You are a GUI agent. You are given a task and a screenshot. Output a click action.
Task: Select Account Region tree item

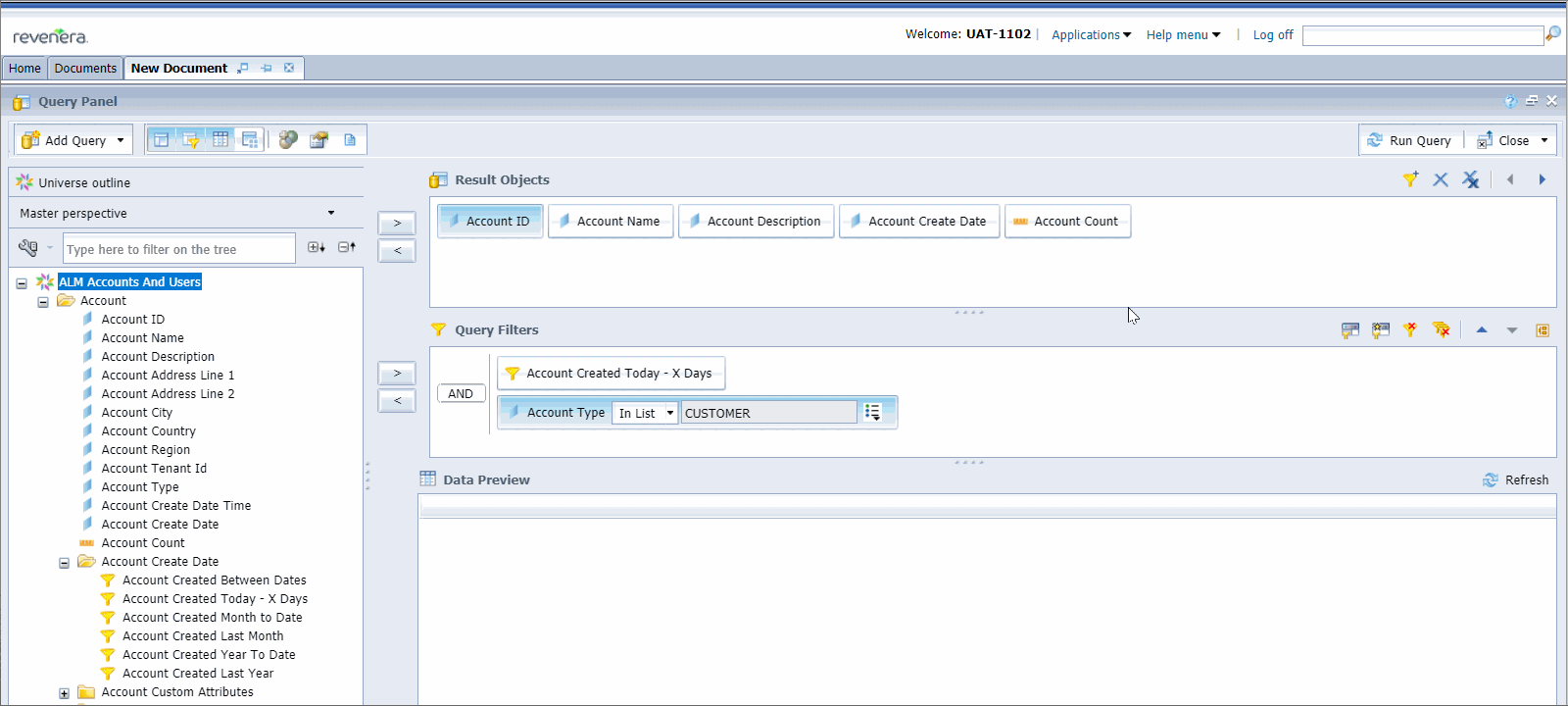click(146, 450)
